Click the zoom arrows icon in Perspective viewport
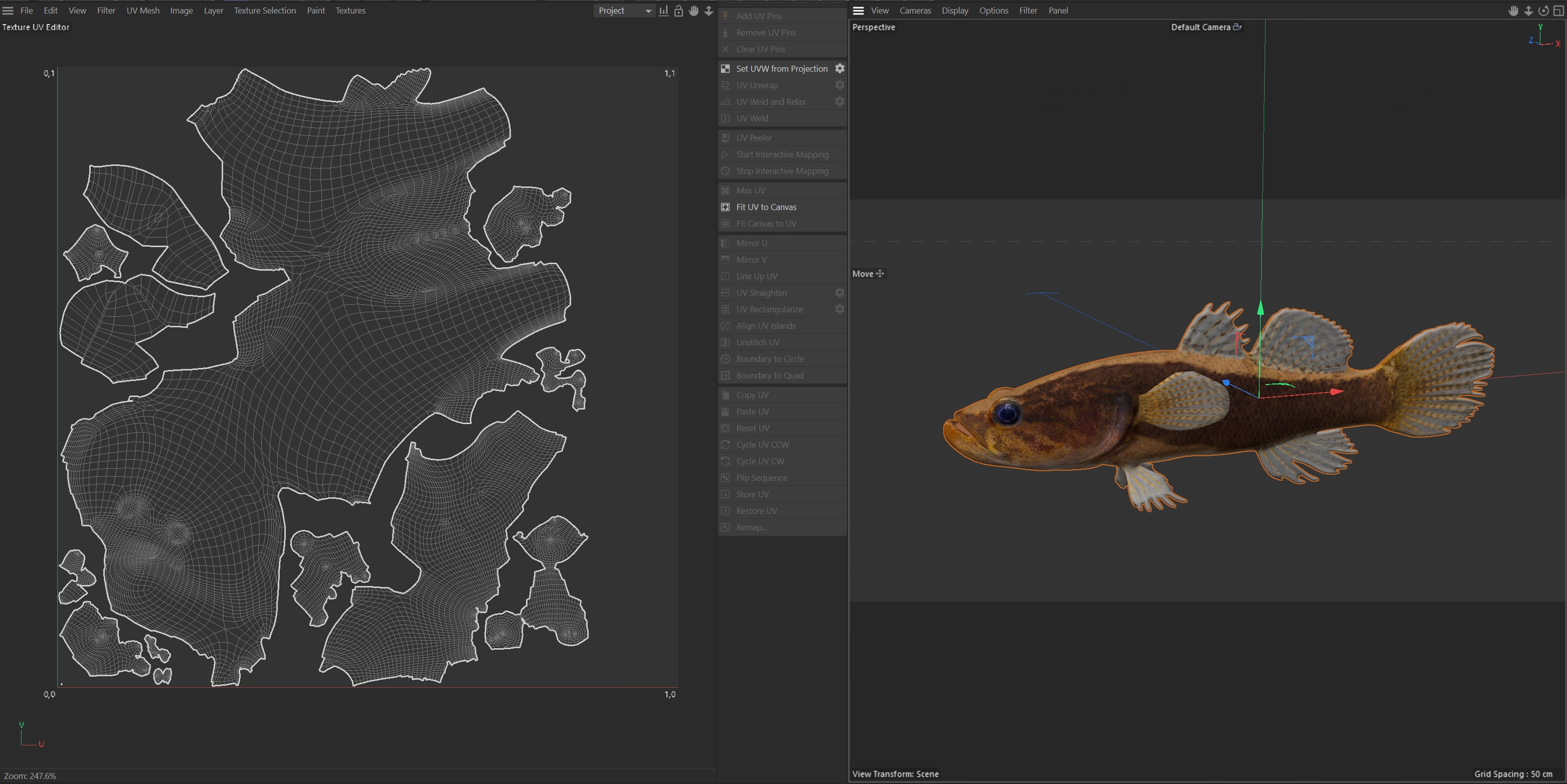 click(x=1528, y=11)
